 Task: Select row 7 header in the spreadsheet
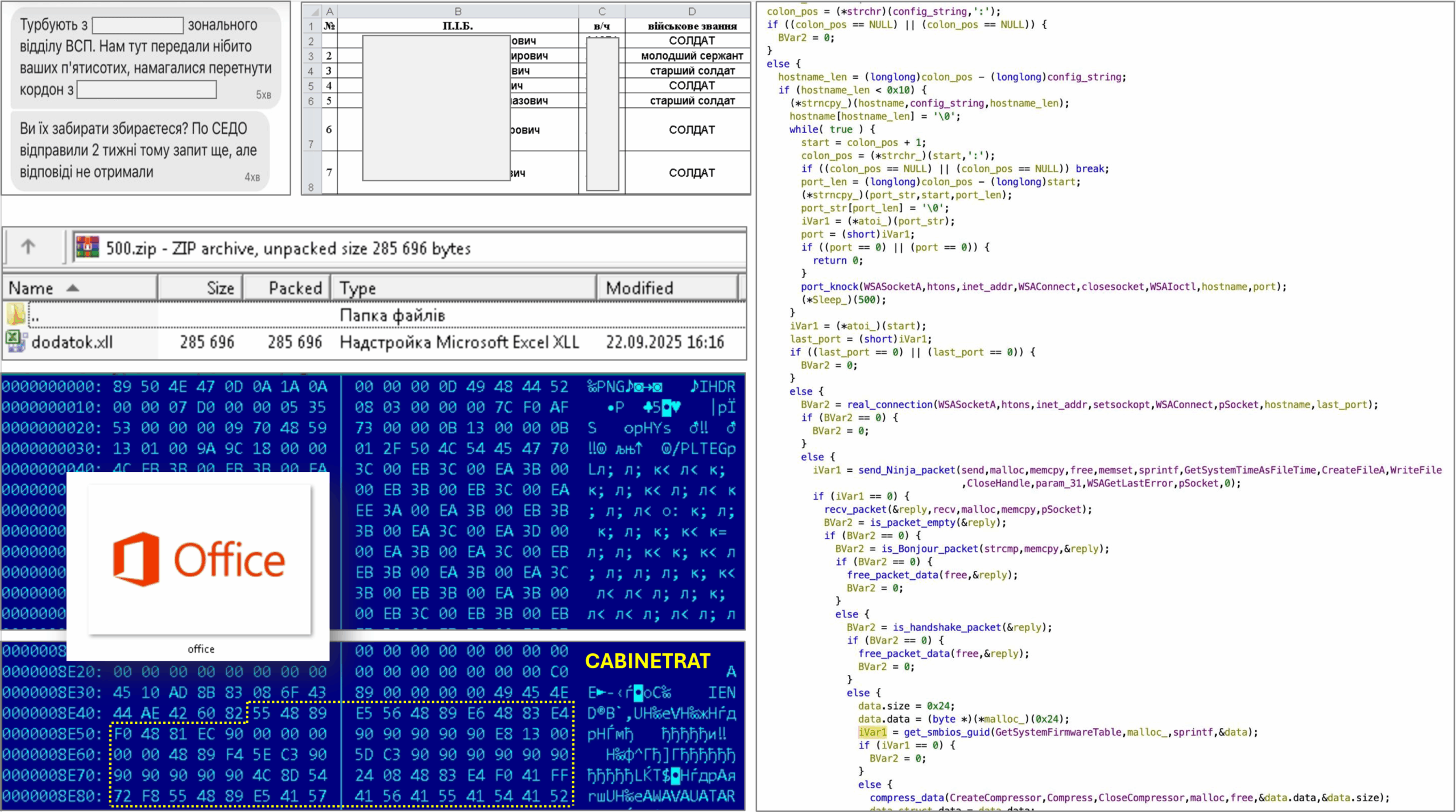click(x=311, y=143)
